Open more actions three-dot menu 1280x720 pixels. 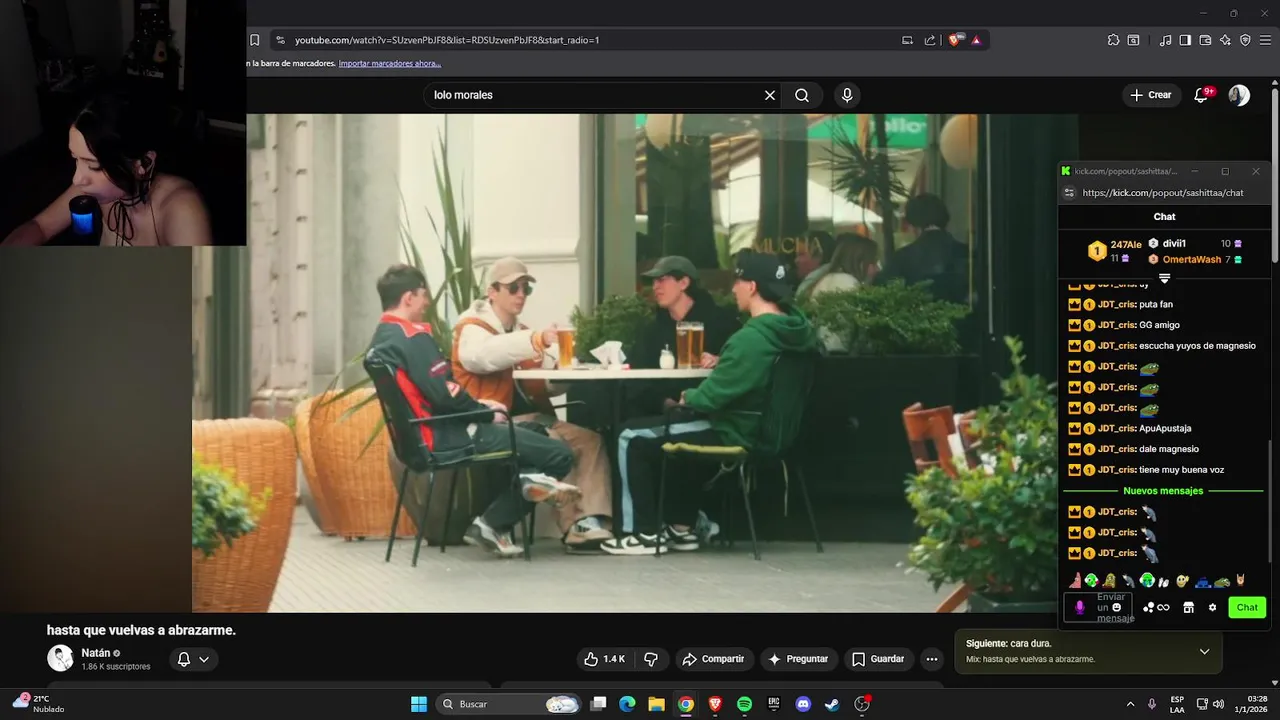932,659
